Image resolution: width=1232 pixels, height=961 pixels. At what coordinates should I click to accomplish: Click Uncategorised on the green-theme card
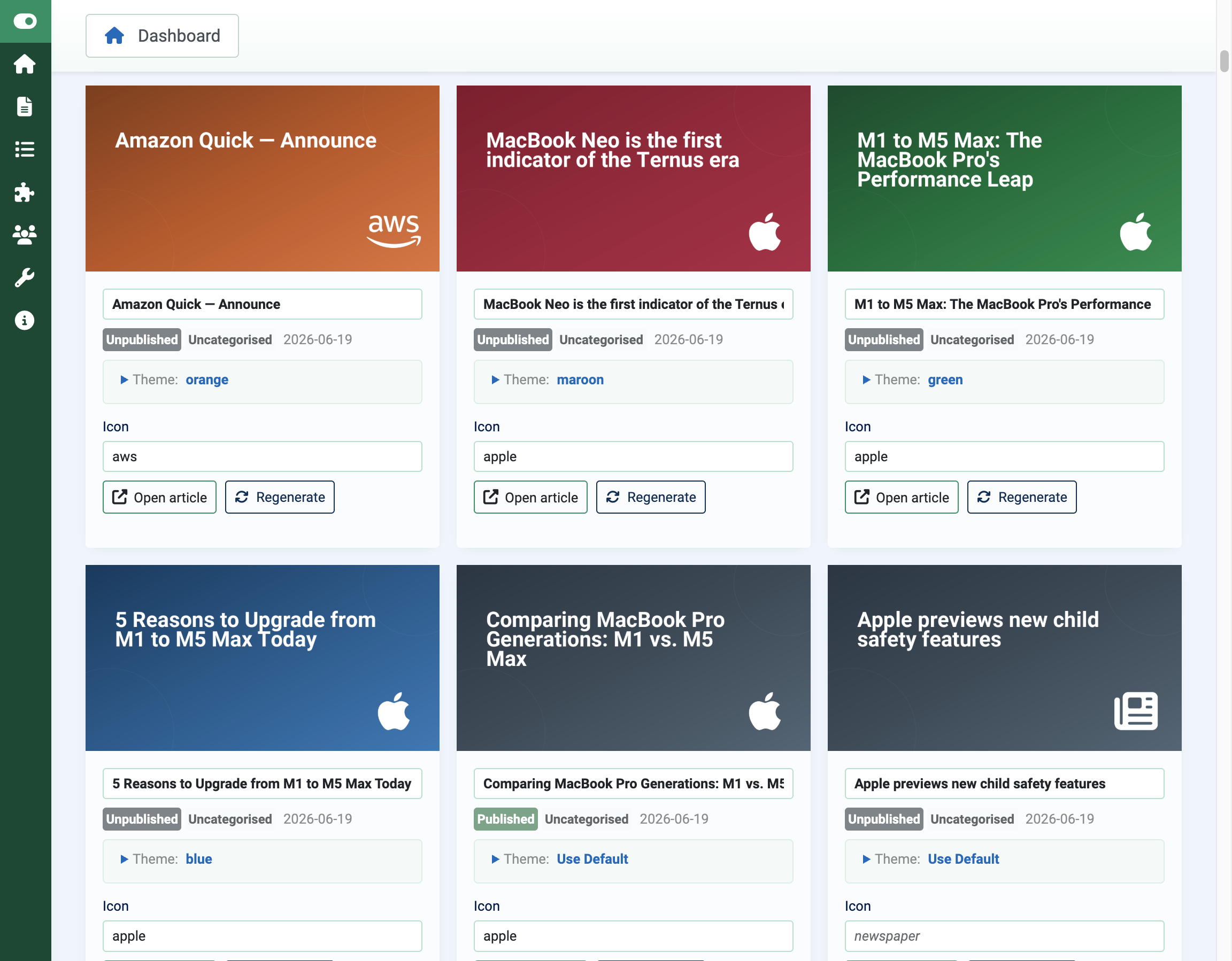973,339
